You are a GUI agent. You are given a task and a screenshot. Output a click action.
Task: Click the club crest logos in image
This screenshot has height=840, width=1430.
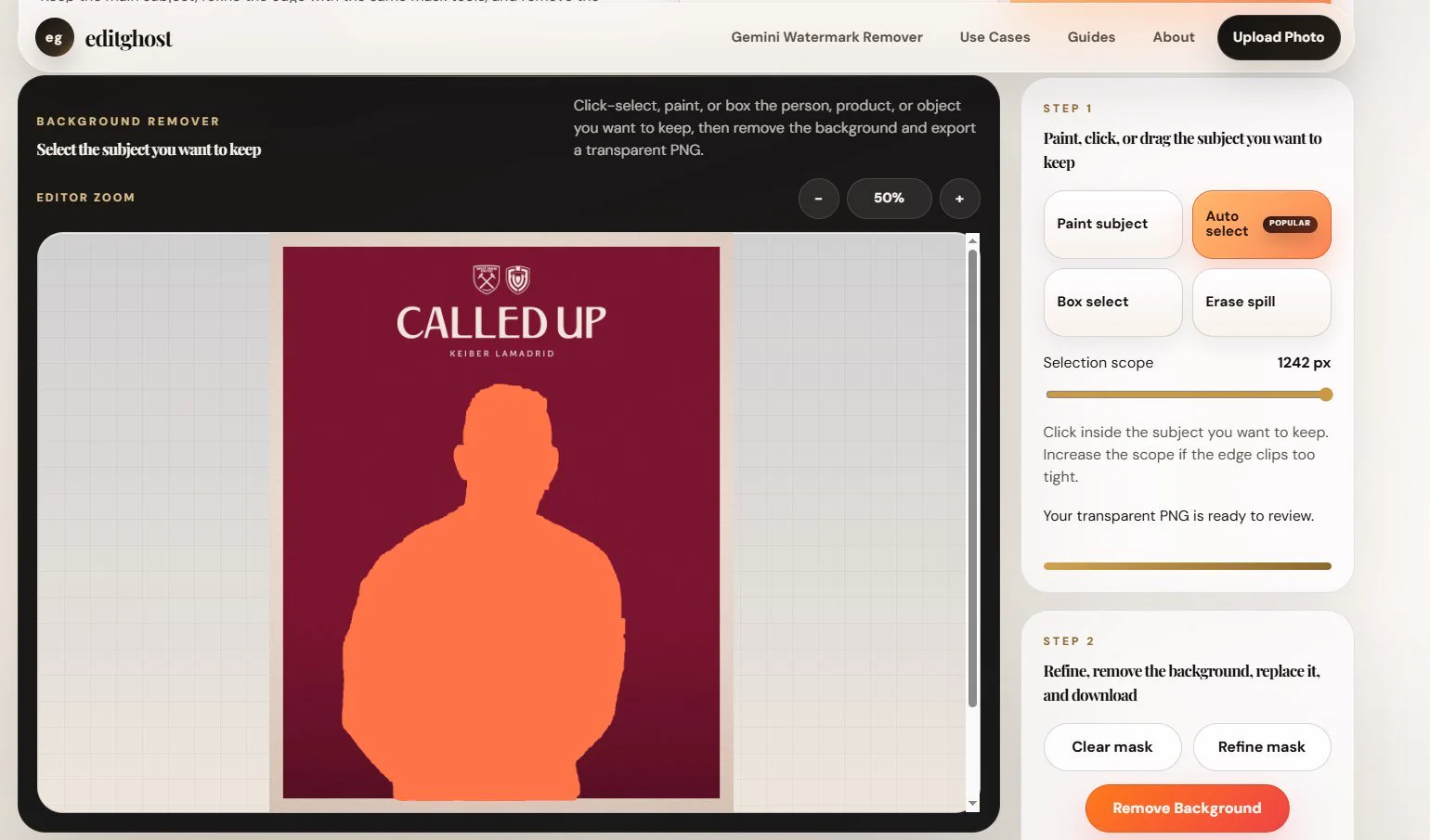pyautogui.click(x=501, y=279)
